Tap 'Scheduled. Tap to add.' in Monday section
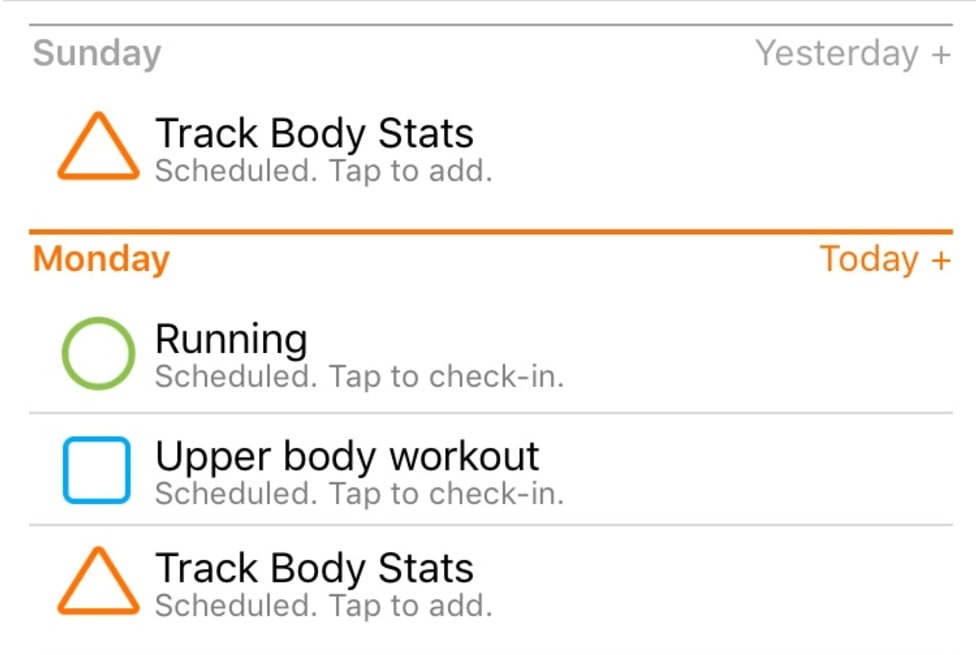 point(323,605)
